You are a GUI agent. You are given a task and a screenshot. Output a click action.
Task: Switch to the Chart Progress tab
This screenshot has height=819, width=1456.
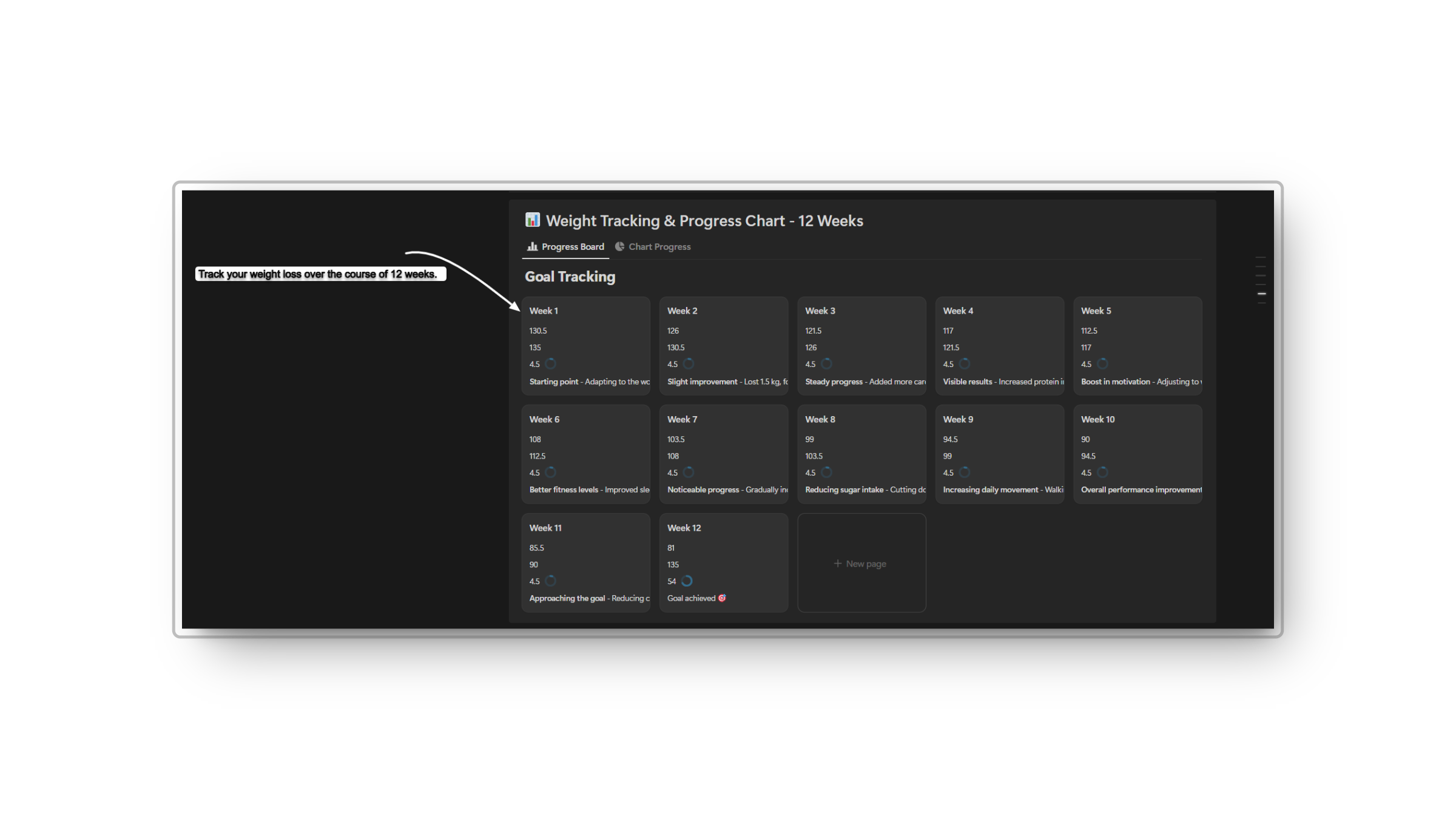[653, 247]
